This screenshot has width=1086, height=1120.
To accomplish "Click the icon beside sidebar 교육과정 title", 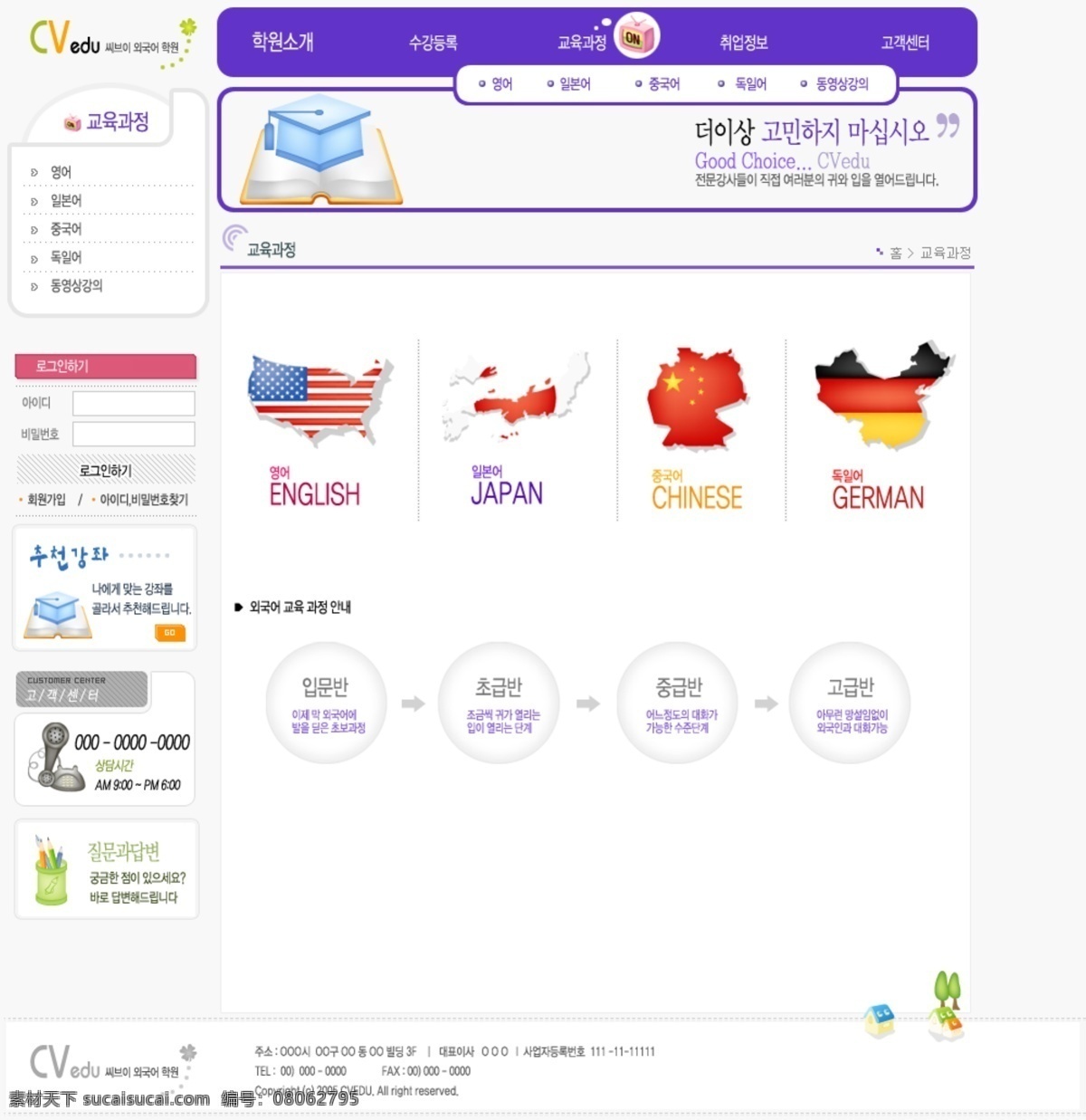I will [x=72, y=123].
